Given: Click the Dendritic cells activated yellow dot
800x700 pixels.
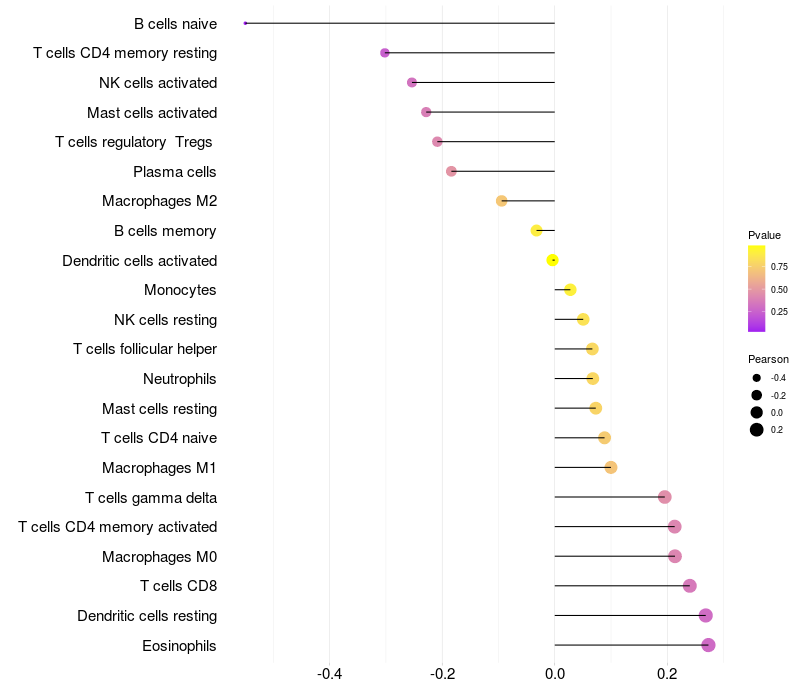Looking at the screenshot, I should pyautogui.click(x=552, y=260).
